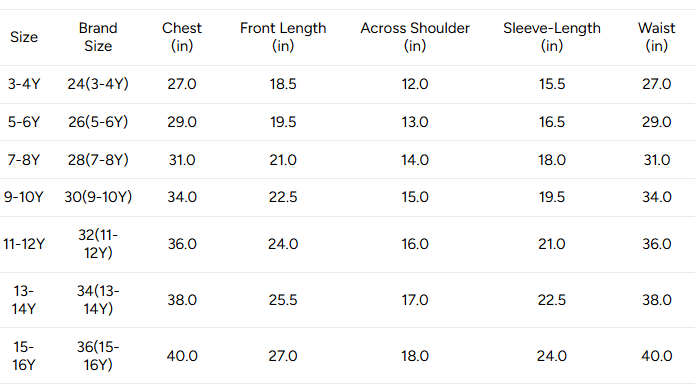
Task: Click the 15-16Y size label
Action: (x=24, y=356)
